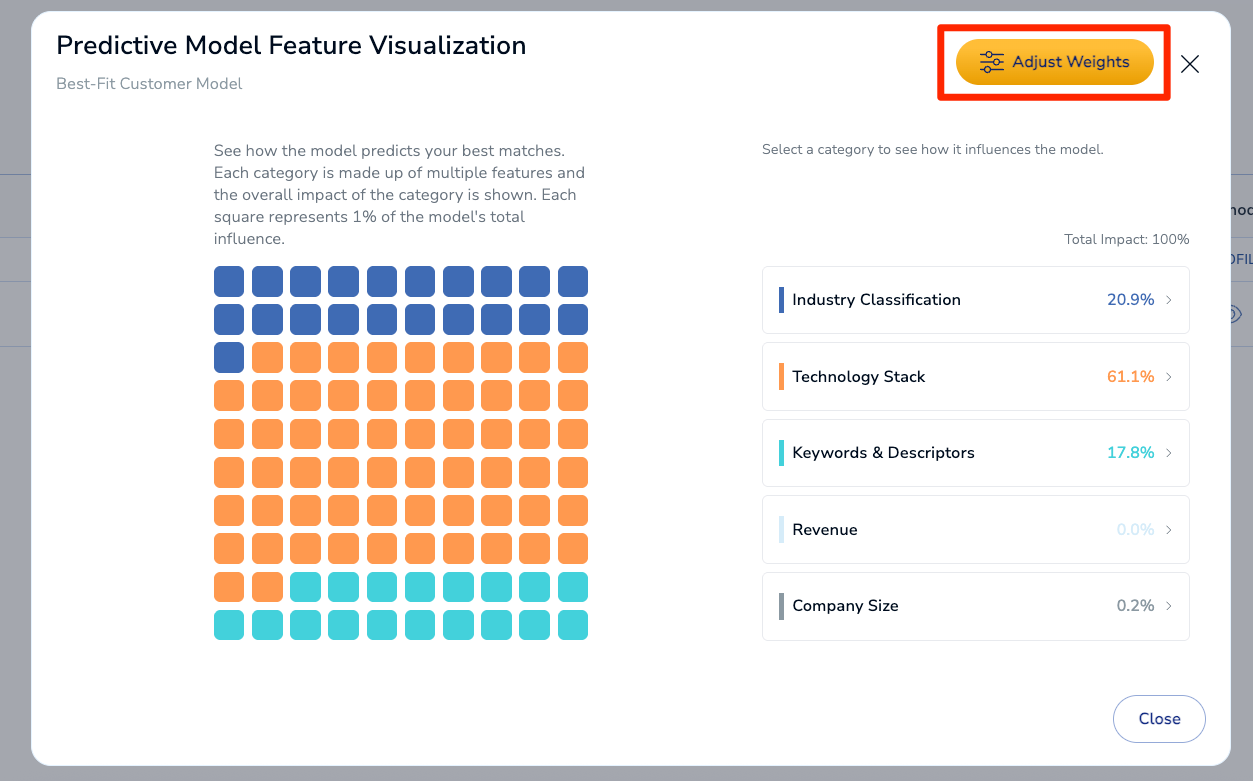Expand Keywords & Descriptors chevron
This screenshot has height=781, width=1253.
pyautogui.click(x=1169, y=453)
